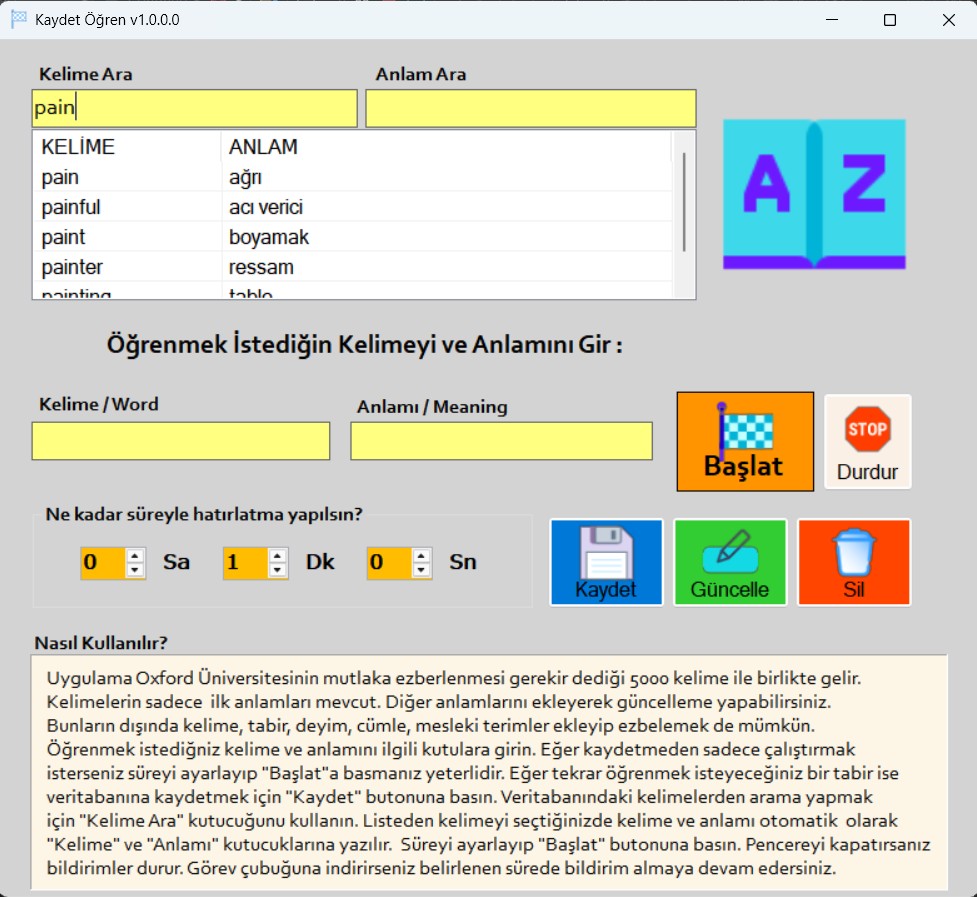Click the Sil trash can button
The image size is (977, 897).
pos(854,562)
